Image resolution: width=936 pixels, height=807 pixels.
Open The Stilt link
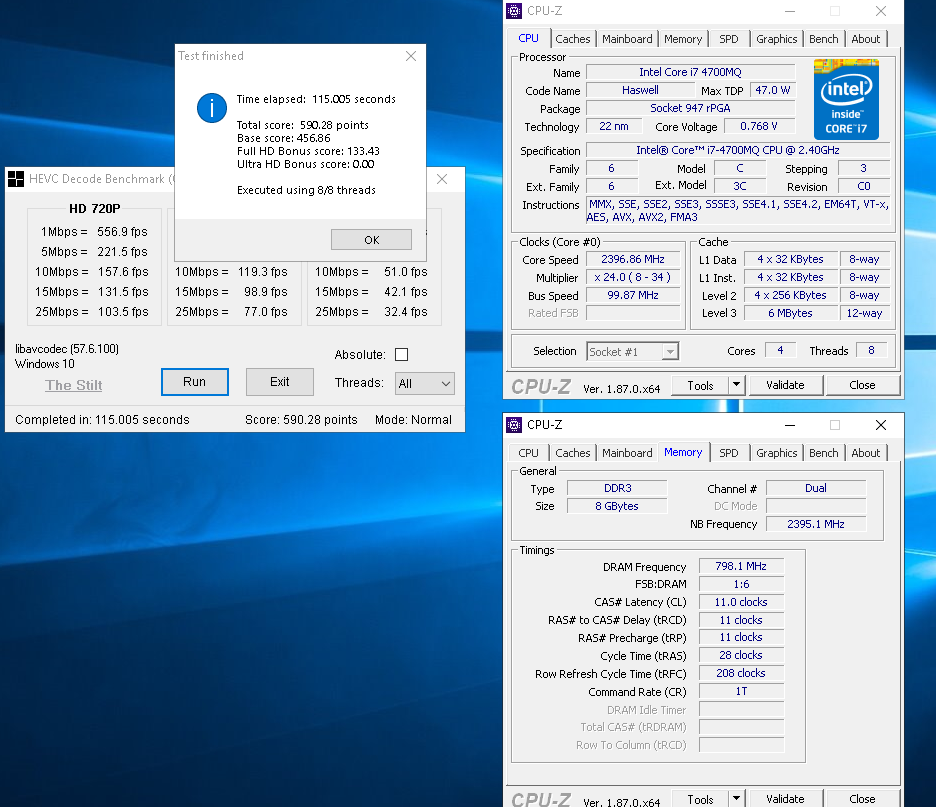pyautogui.click(x=73, y=386)
